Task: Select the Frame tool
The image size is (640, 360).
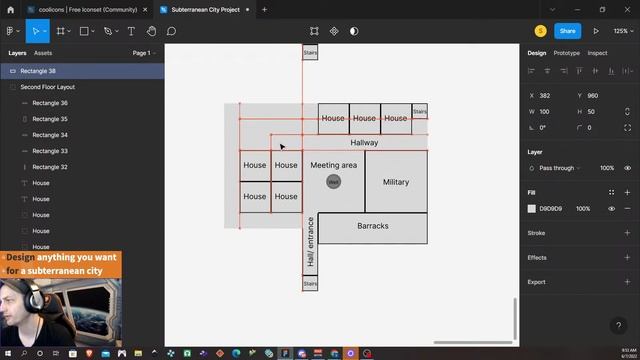Action: 60,31
